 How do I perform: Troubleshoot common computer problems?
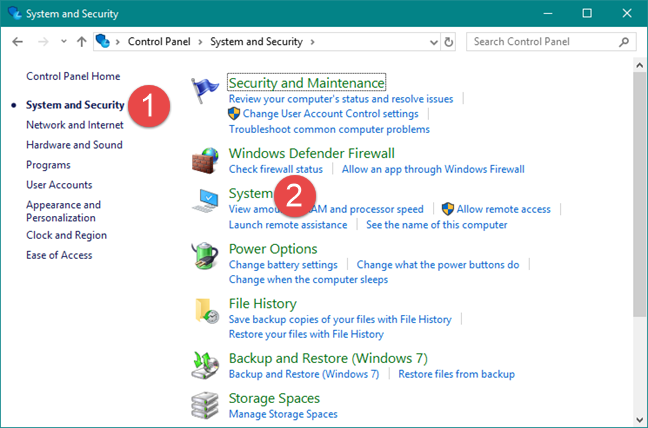coord(329,129)
